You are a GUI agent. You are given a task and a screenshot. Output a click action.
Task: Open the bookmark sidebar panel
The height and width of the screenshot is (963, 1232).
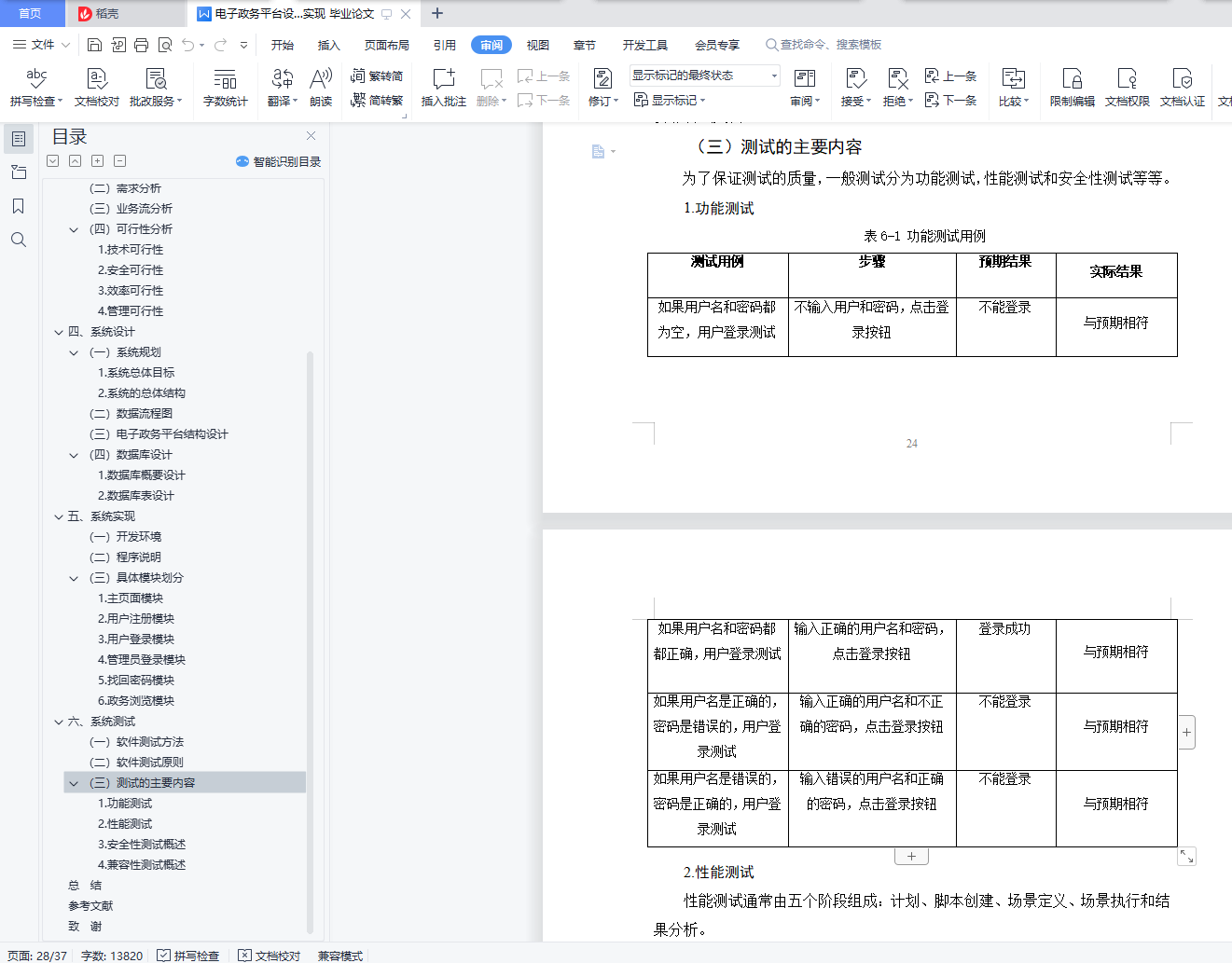[18, 206]
